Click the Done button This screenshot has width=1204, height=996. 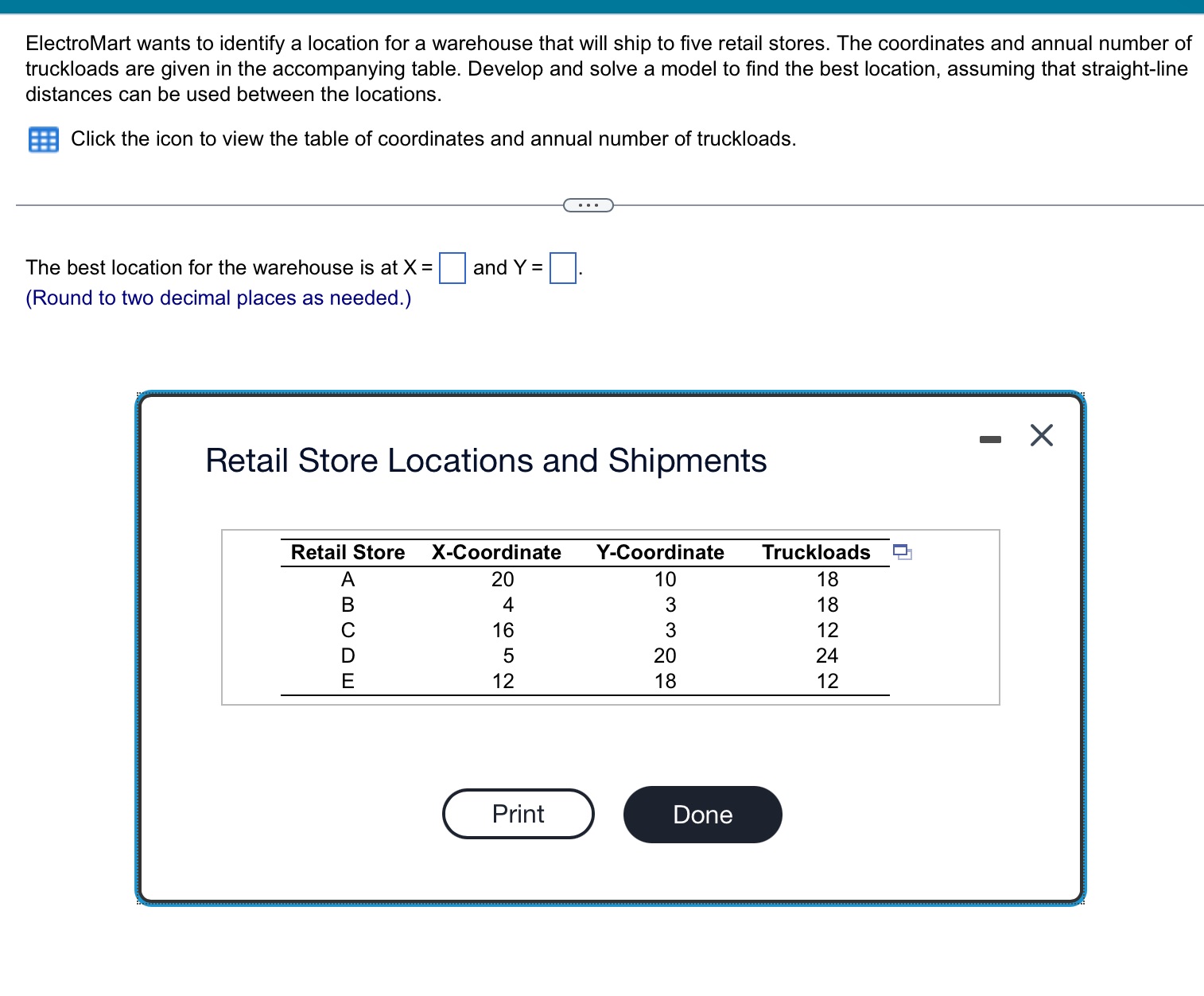pyautogui.click(x=703, y=815)
